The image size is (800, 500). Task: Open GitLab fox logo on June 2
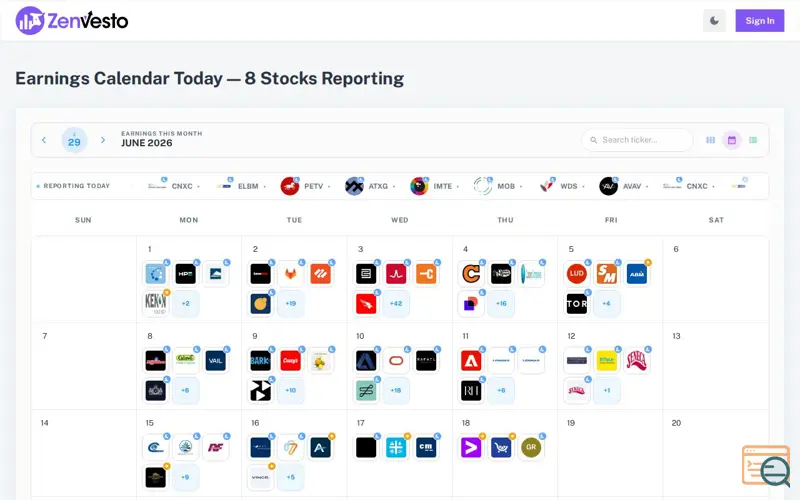tap(290, 274)
